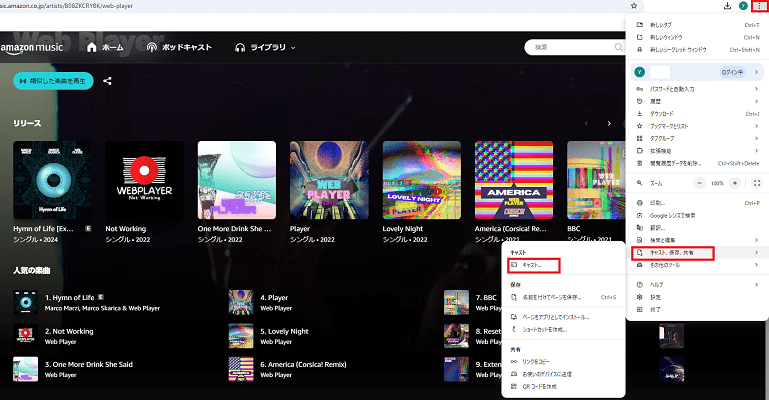Choose ショートカットを作成 in the submenu
The image size is (769, 400).
[564, 329]
